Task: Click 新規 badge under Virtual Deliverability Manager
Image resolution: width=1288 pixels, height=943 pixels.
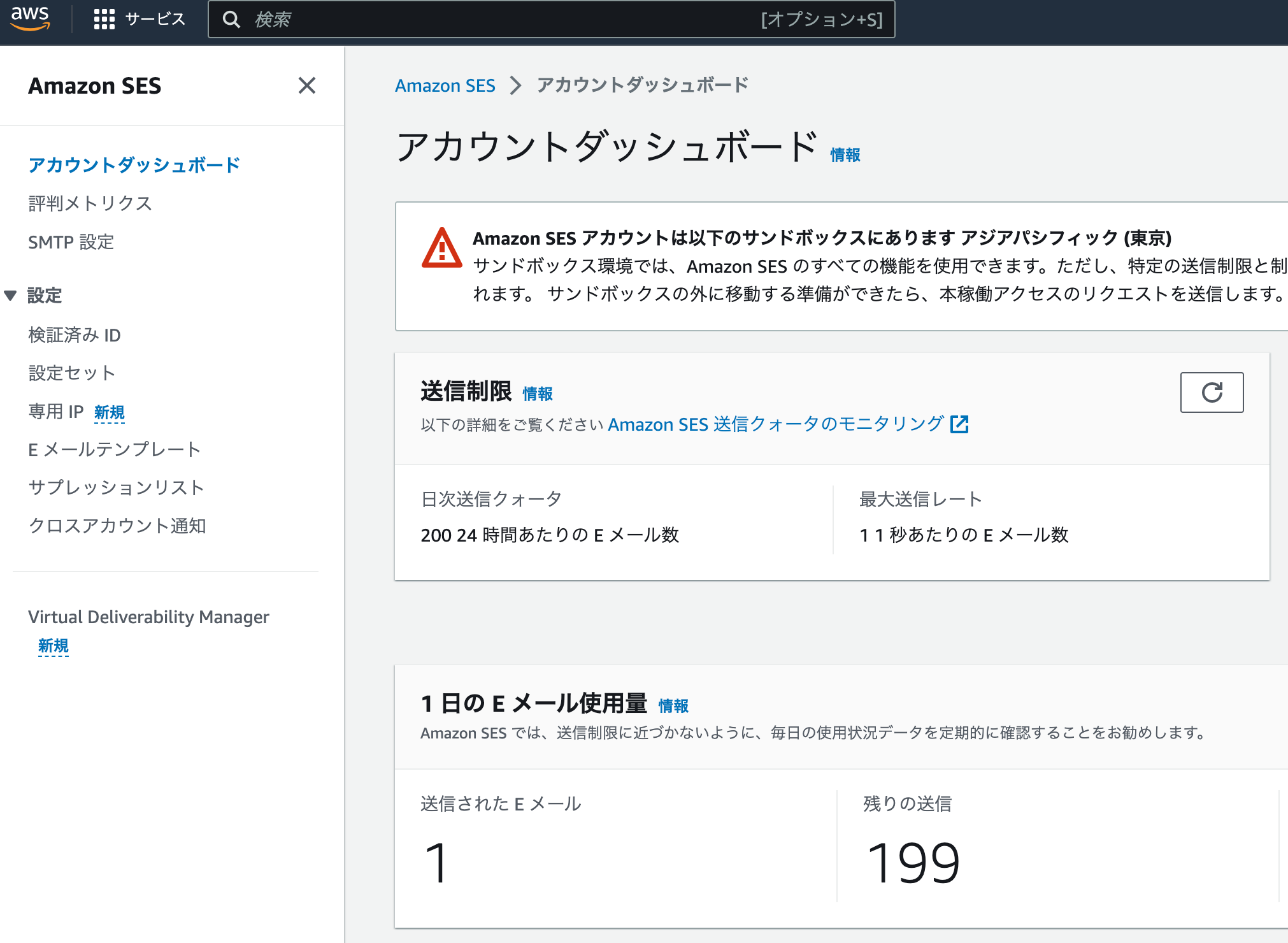Action: pos(54,646)
